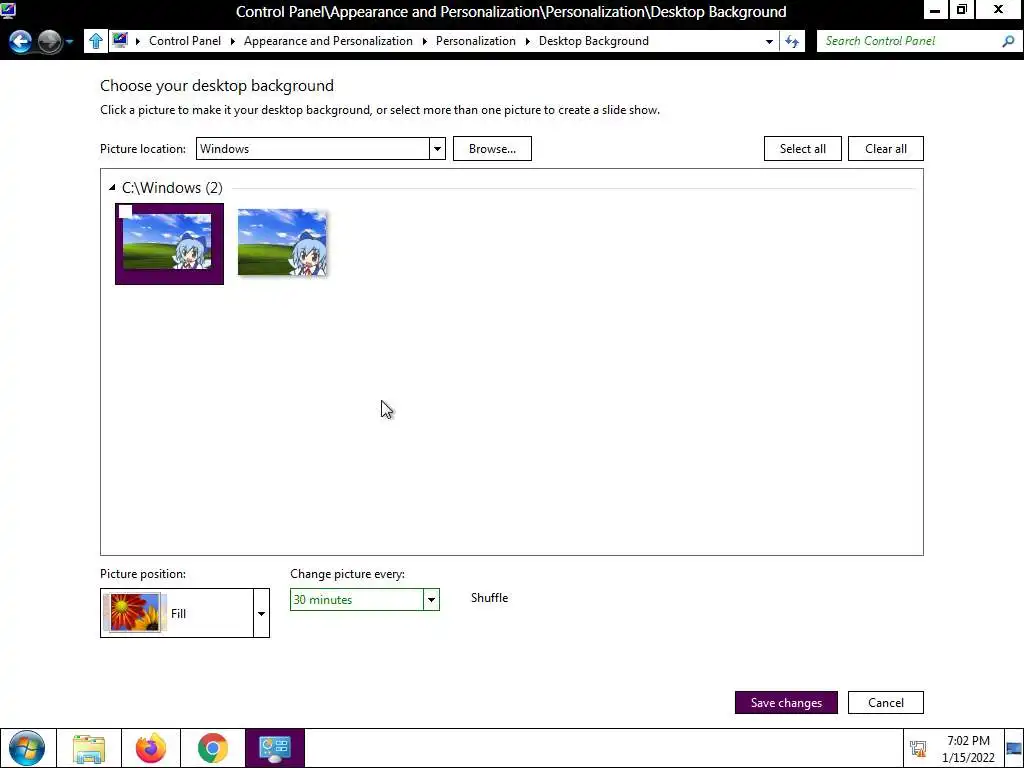Expand arrow after Appearance and Personalization breadcrumb
The width and height of the screenshot is (1024, 768).
[x=424, y=41]
